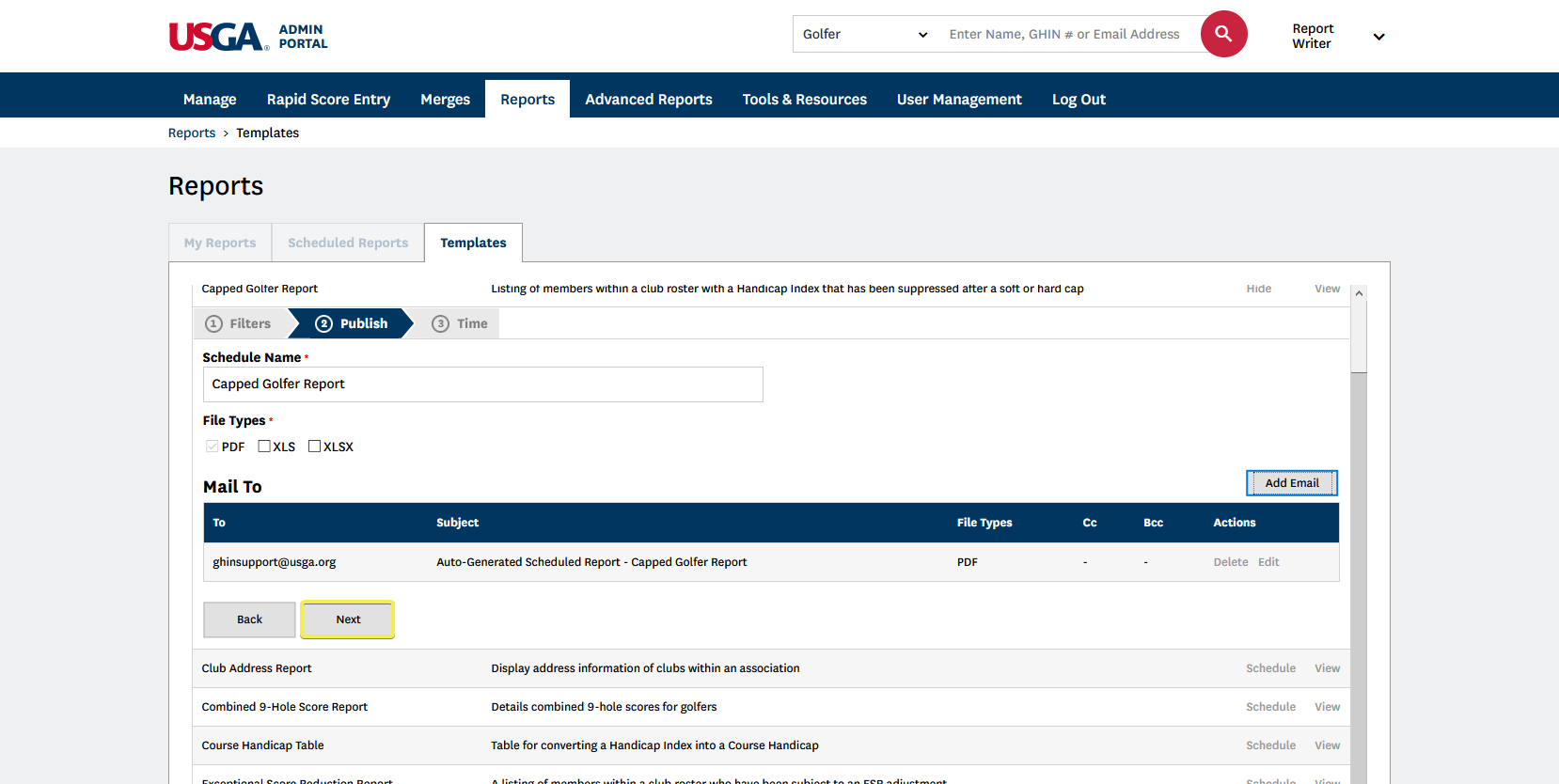Click the USGA Admin Portal logo
Screen dimensions: 1559x784
tap(248, 36)
